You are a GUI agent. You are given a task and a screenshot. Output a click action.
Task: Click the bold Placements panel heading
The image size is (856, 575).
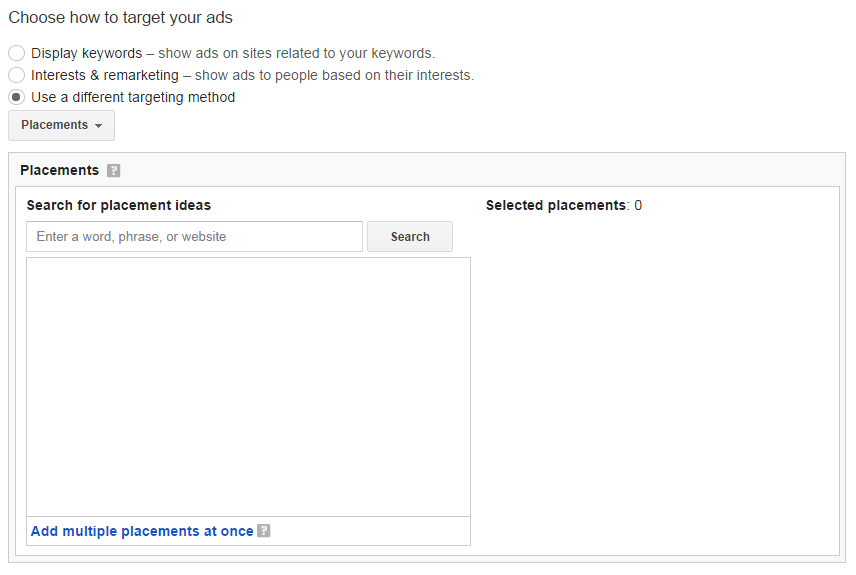pyautogui.click(x=60, y=170)
